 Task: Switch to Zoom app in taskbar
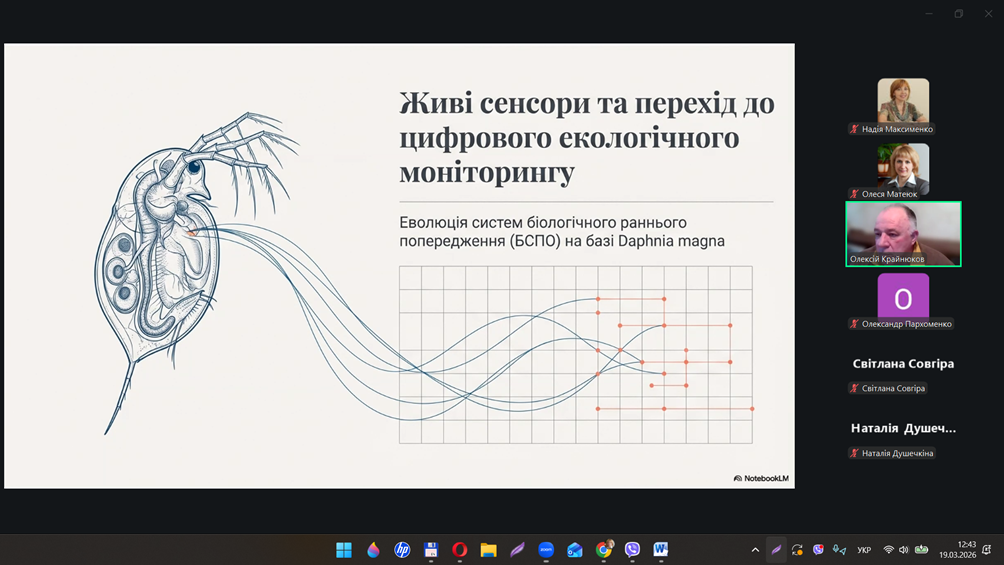pos(546,549)
